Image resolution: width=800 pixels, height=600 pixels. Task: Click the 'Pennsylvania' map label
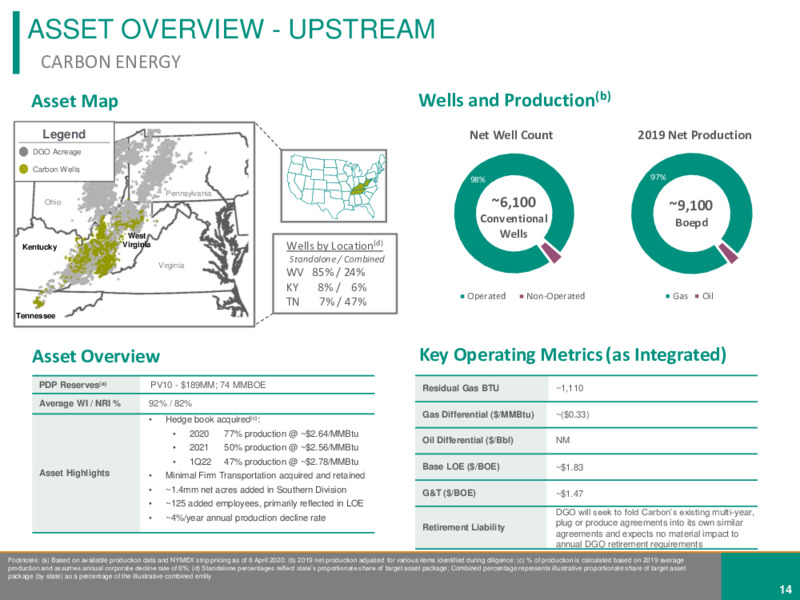(188, 194)
